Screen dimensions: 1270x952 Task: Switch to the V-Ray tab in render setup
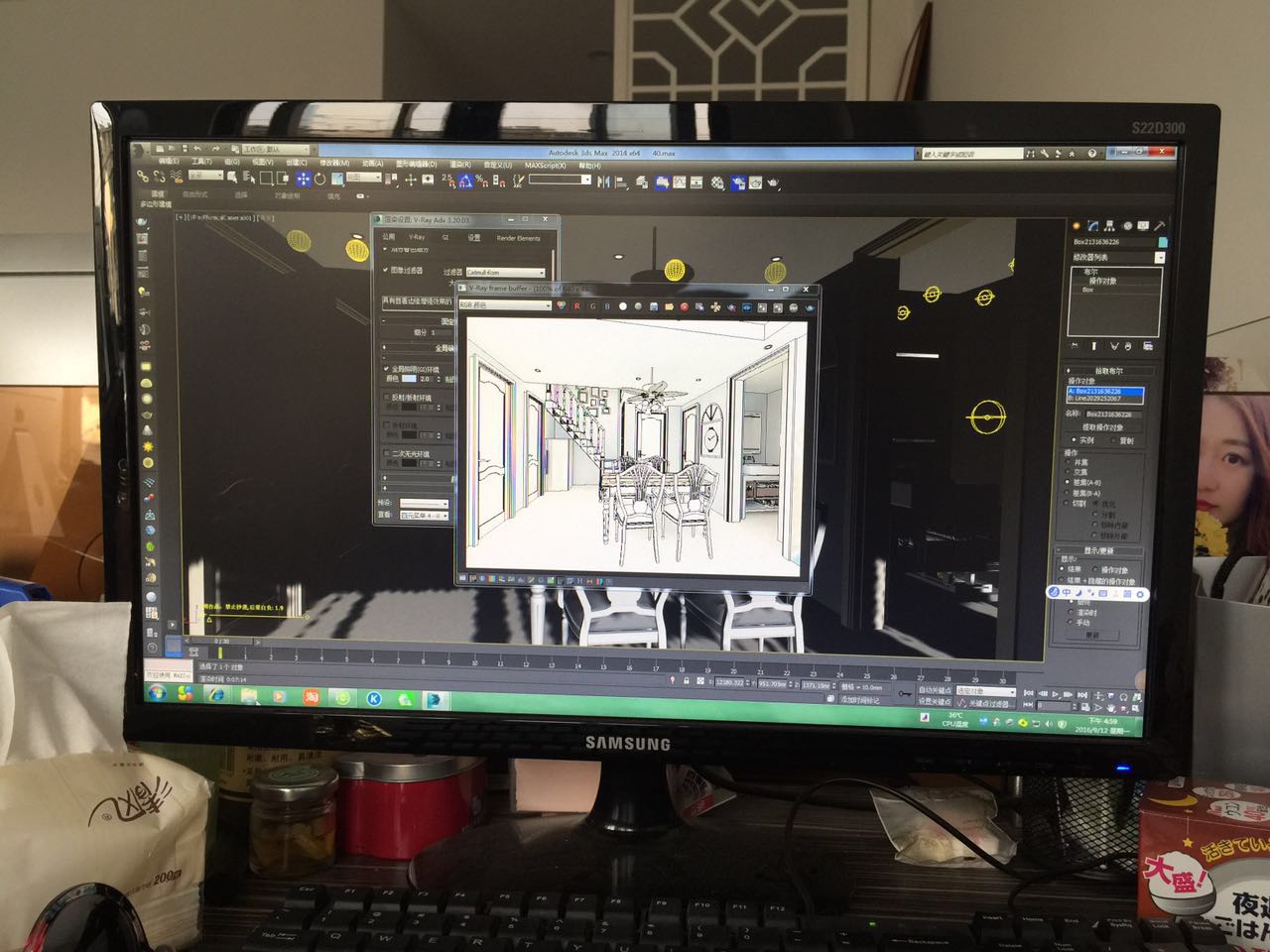(417, 237)
